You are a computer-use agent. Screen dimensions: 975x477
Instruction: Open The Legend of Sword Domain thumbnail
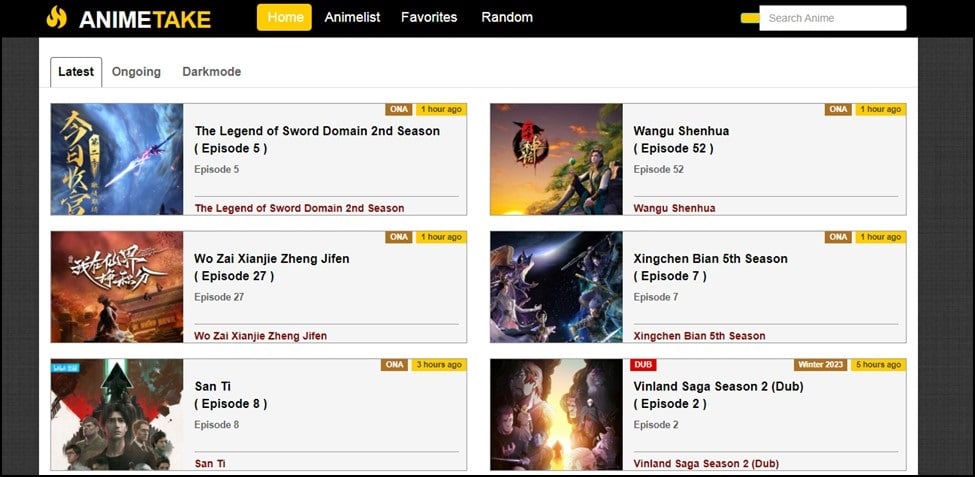tap(117, 159)
